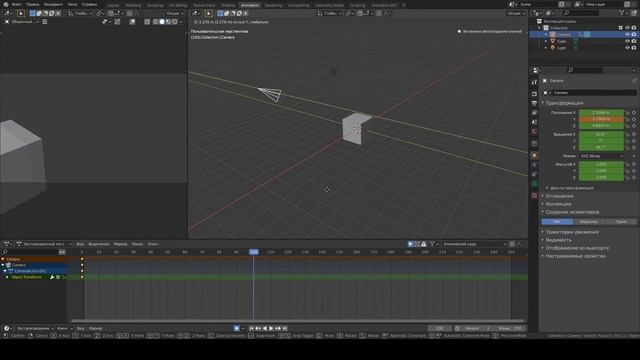Image resolution: width=640 pixels, height=360 pixels.
Task: Open the View Layer properties tab
Action: 534,113
